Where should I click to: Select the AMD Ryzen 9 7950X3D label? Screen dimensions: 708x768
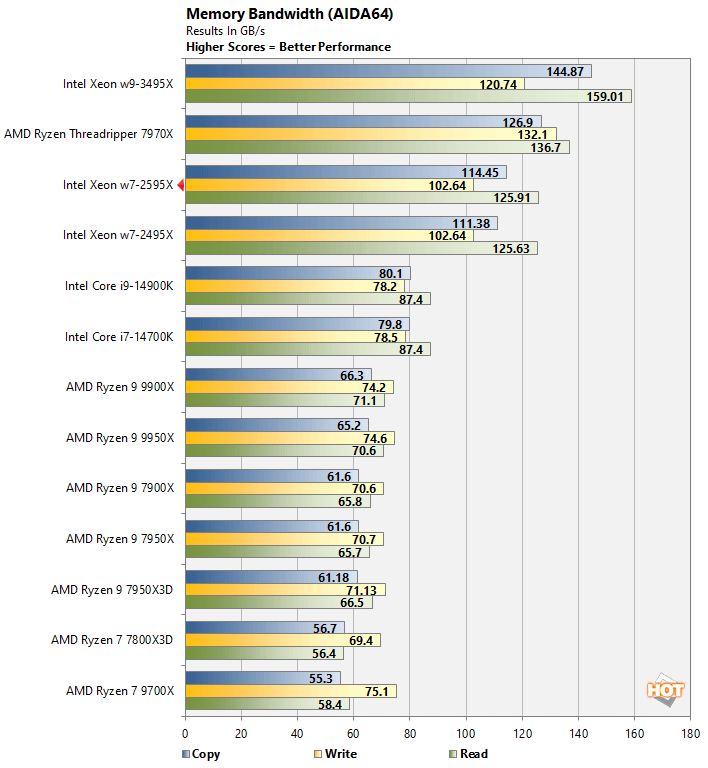click(112, 590)
